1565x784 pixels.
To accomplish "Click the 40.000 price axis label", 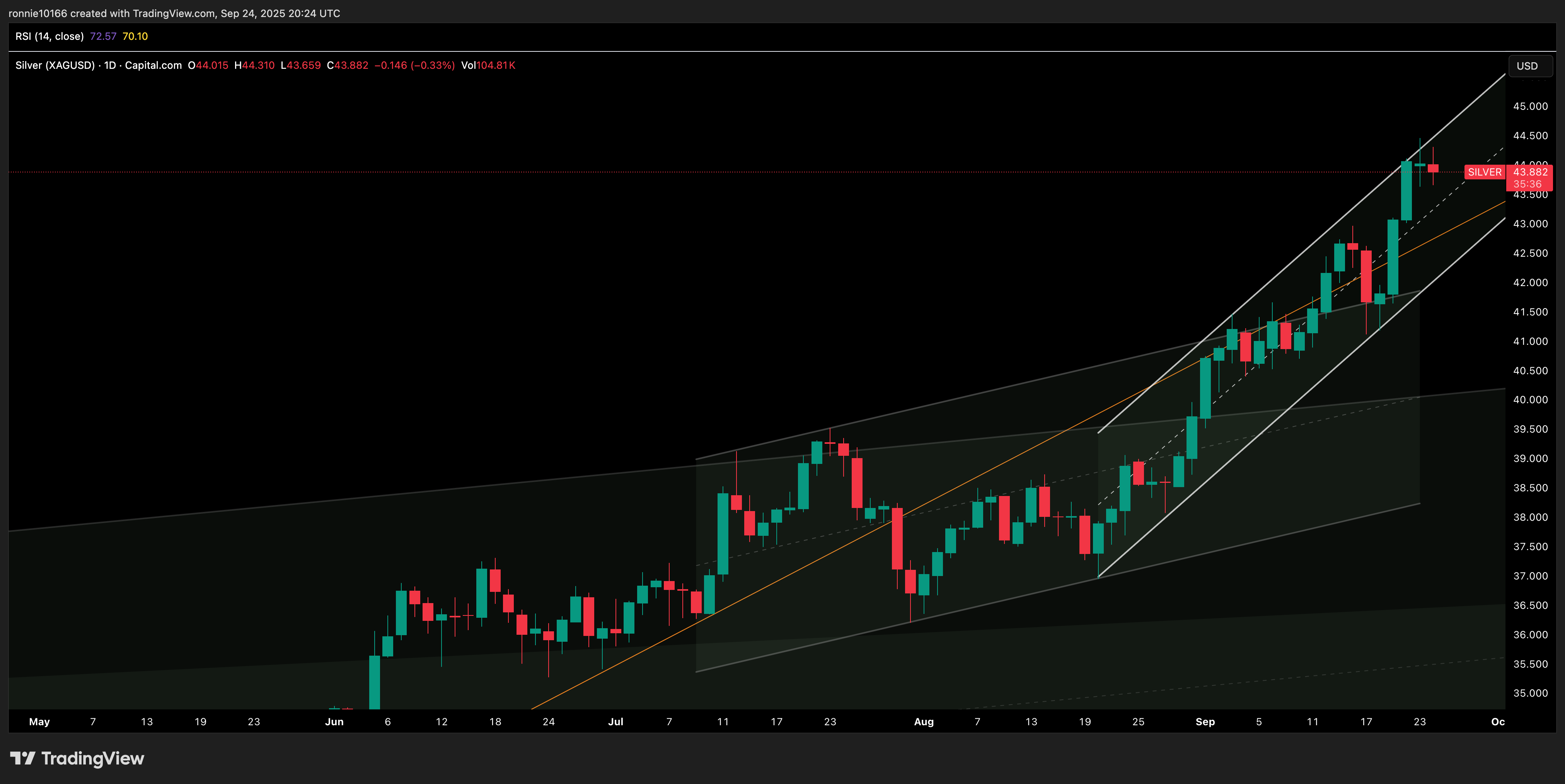I will (1530, 400).
